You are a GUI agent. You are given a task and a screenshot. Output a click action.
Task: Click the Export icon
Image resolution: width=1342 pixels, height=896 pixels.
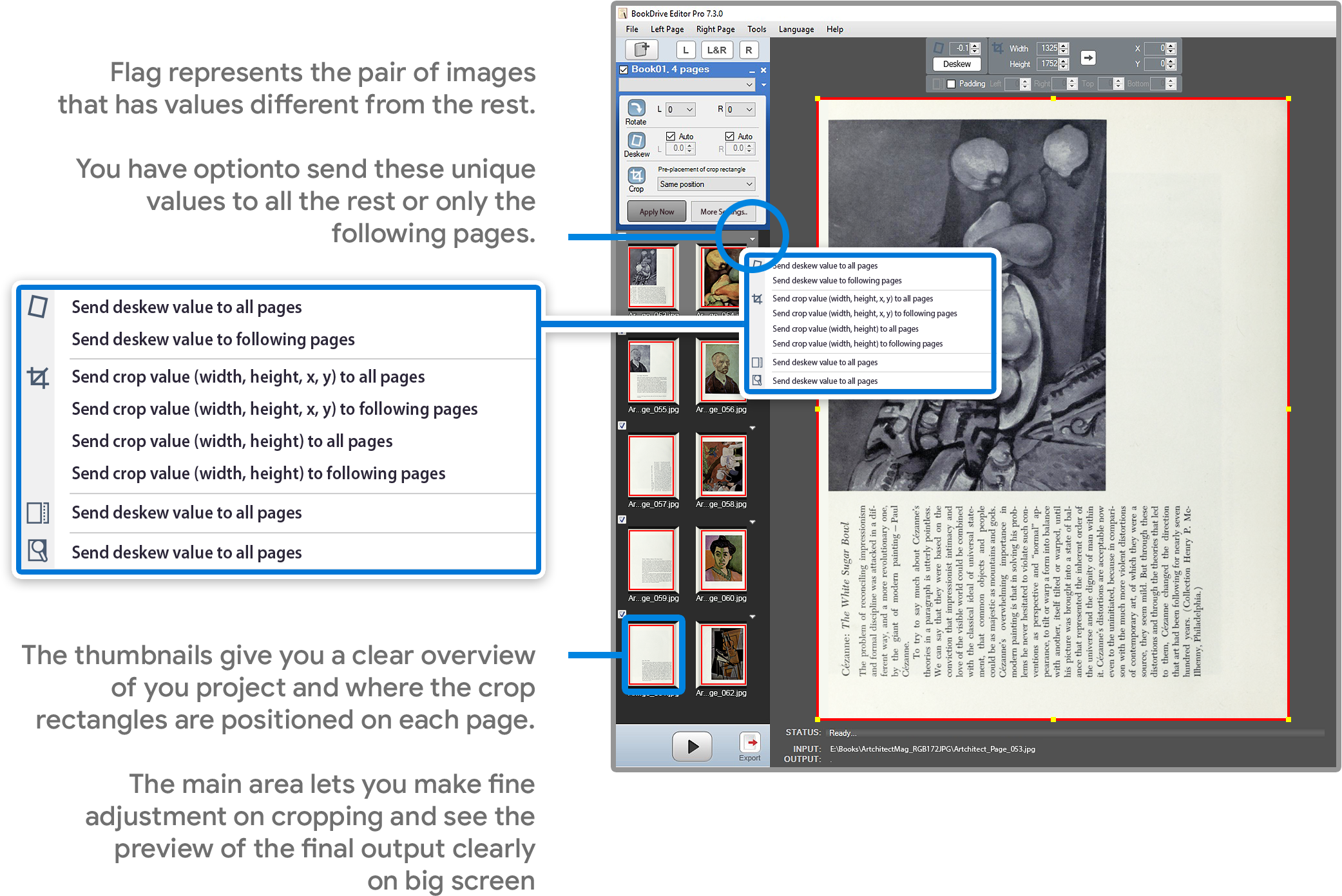click(750, 743)
